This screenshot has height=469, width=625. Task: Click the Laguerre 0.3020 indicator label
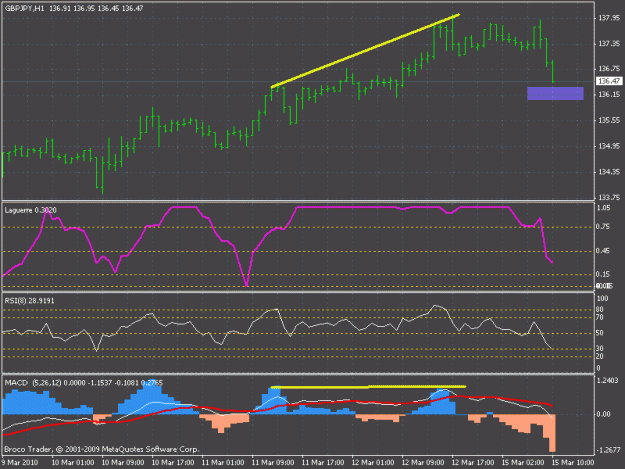[x=30, y=210]
